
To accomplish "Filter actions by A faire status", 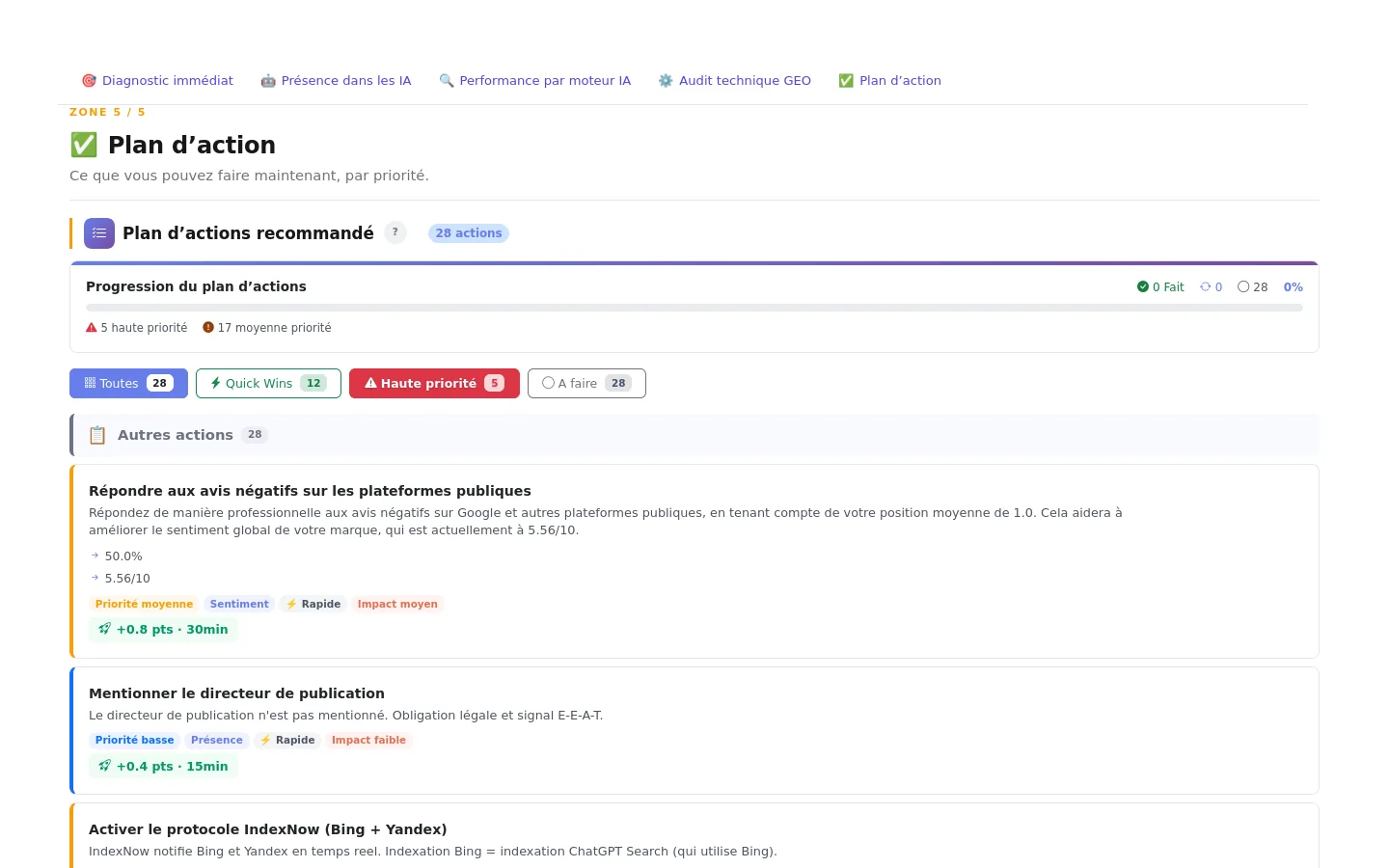I will (x=586, y=383).
